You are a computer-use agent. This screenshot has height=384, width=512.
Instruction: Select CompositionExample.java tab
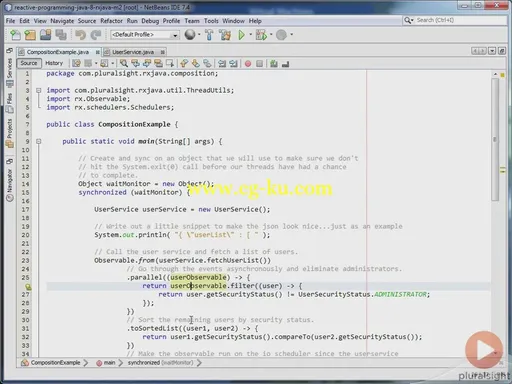coord(58,52)
